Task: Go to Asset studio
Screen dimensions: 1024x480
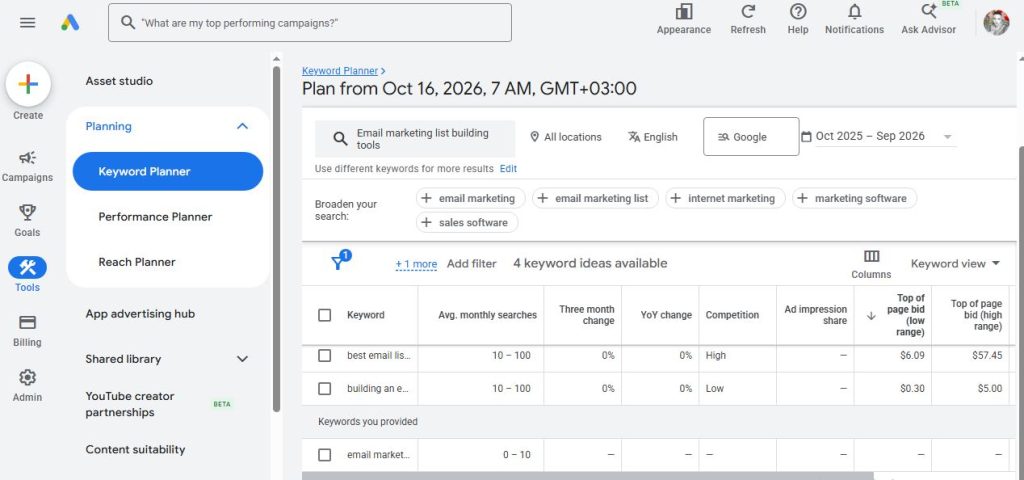Action: pos(119,81)
